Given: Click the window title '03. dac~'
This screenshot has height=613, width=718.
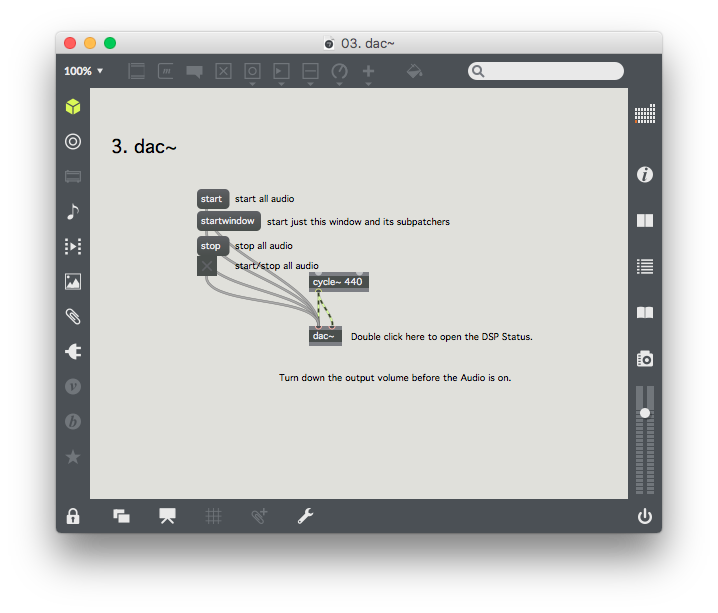Looking at the screenshot, I should (367, 43).
